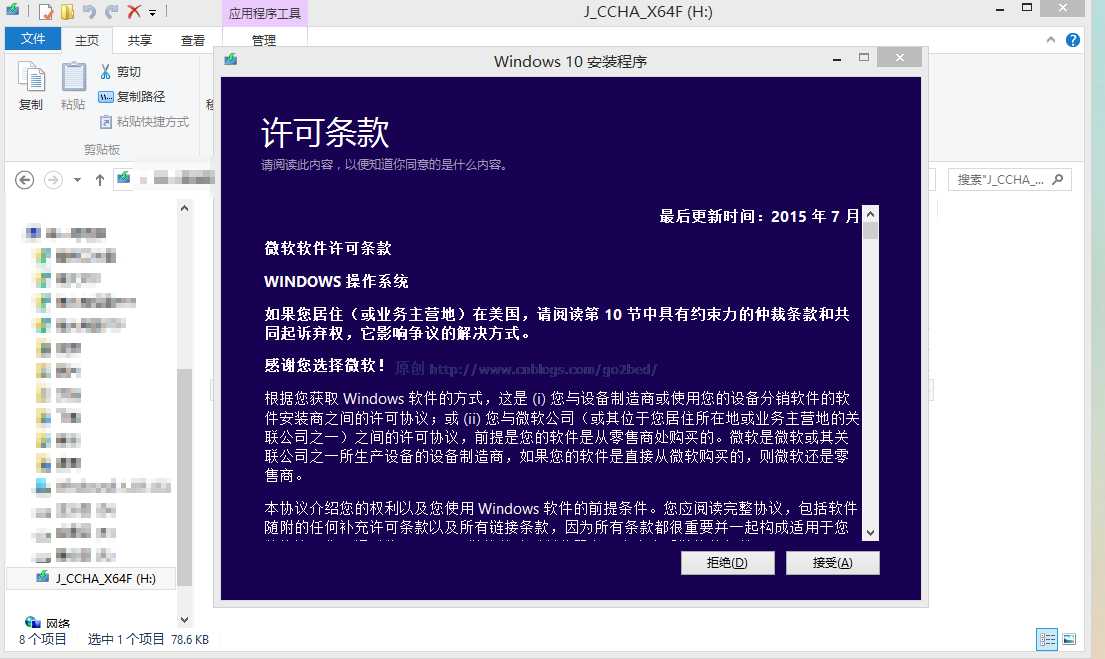The width and height of the screenshot is (1105, 659).
Task: Click the 粘贴 clipboard icon
Action: click(73, 78)
